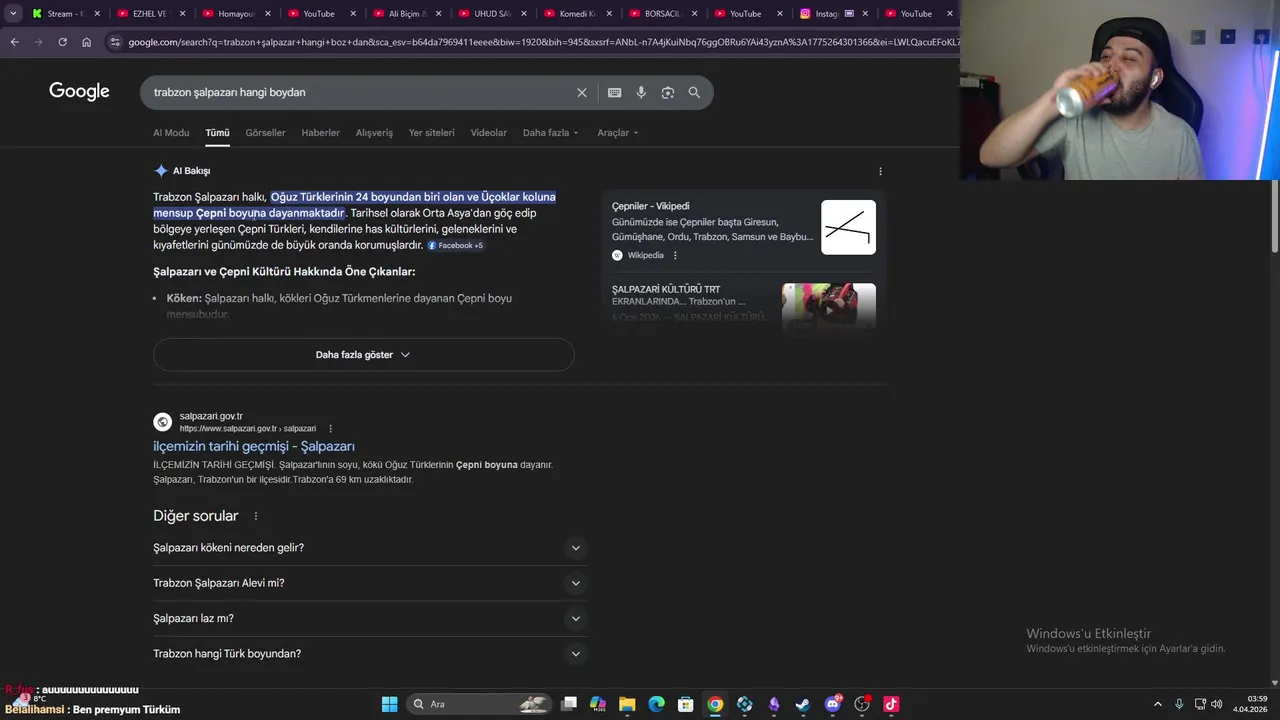The width and height of the screenshot is (1280, 720).
Task: Expand question Trabzon Şalpazarı Alevi mi?
Action: point(370,583)
